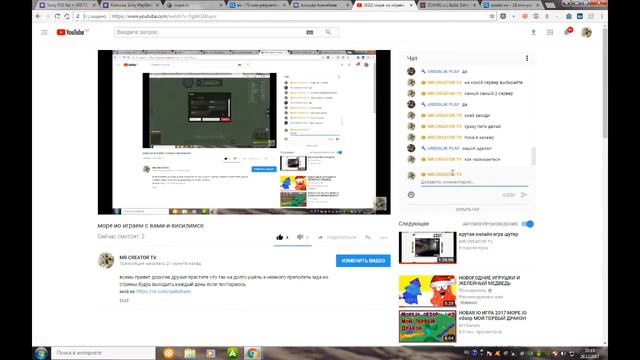
Task: Focus the chat comment input field
Action: (x=473, y=182)
